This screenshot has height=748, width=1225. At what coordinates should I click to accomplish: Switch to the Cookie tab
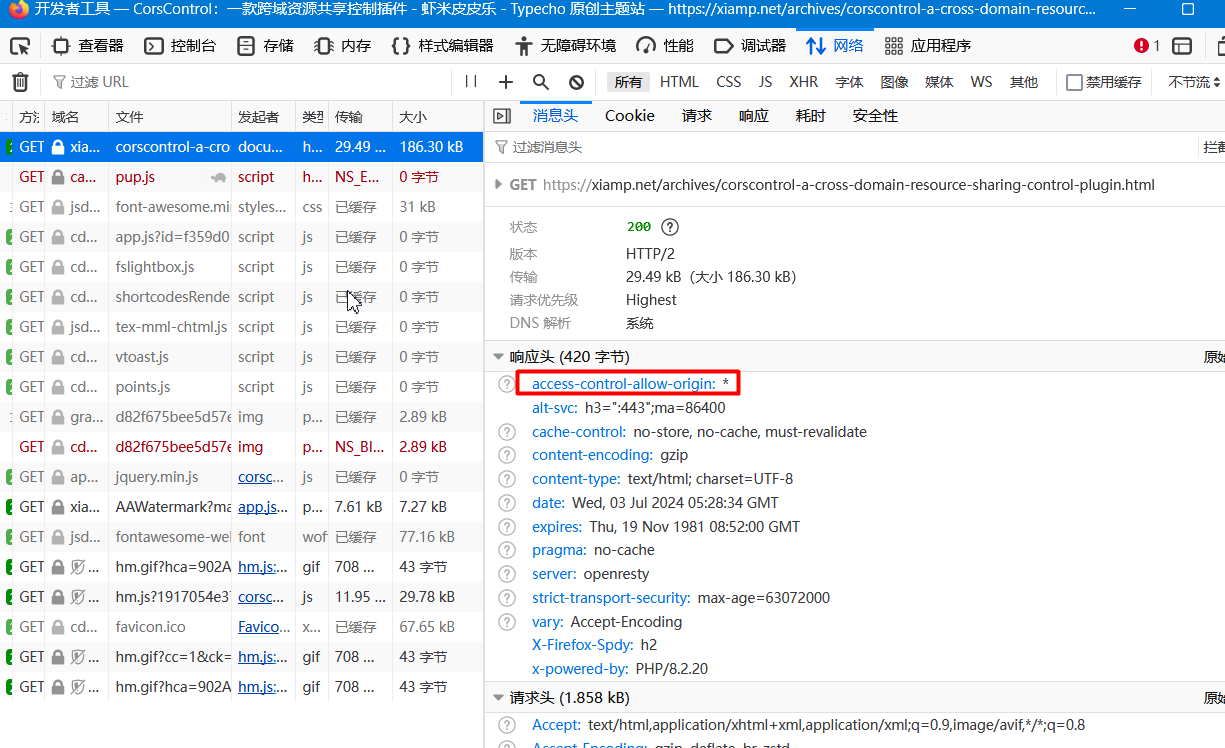pyautogui.click(x=629, y=115)
